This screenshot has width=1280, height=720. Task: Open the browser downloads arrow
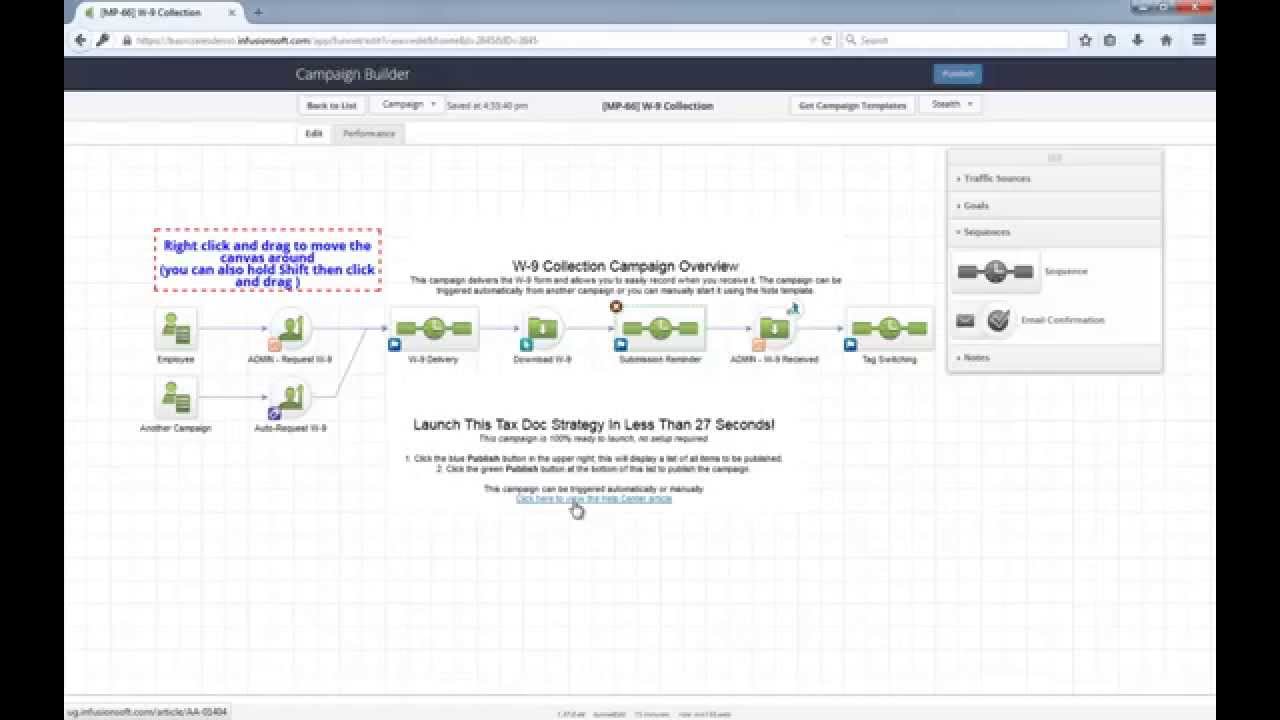pos(1138,40)
